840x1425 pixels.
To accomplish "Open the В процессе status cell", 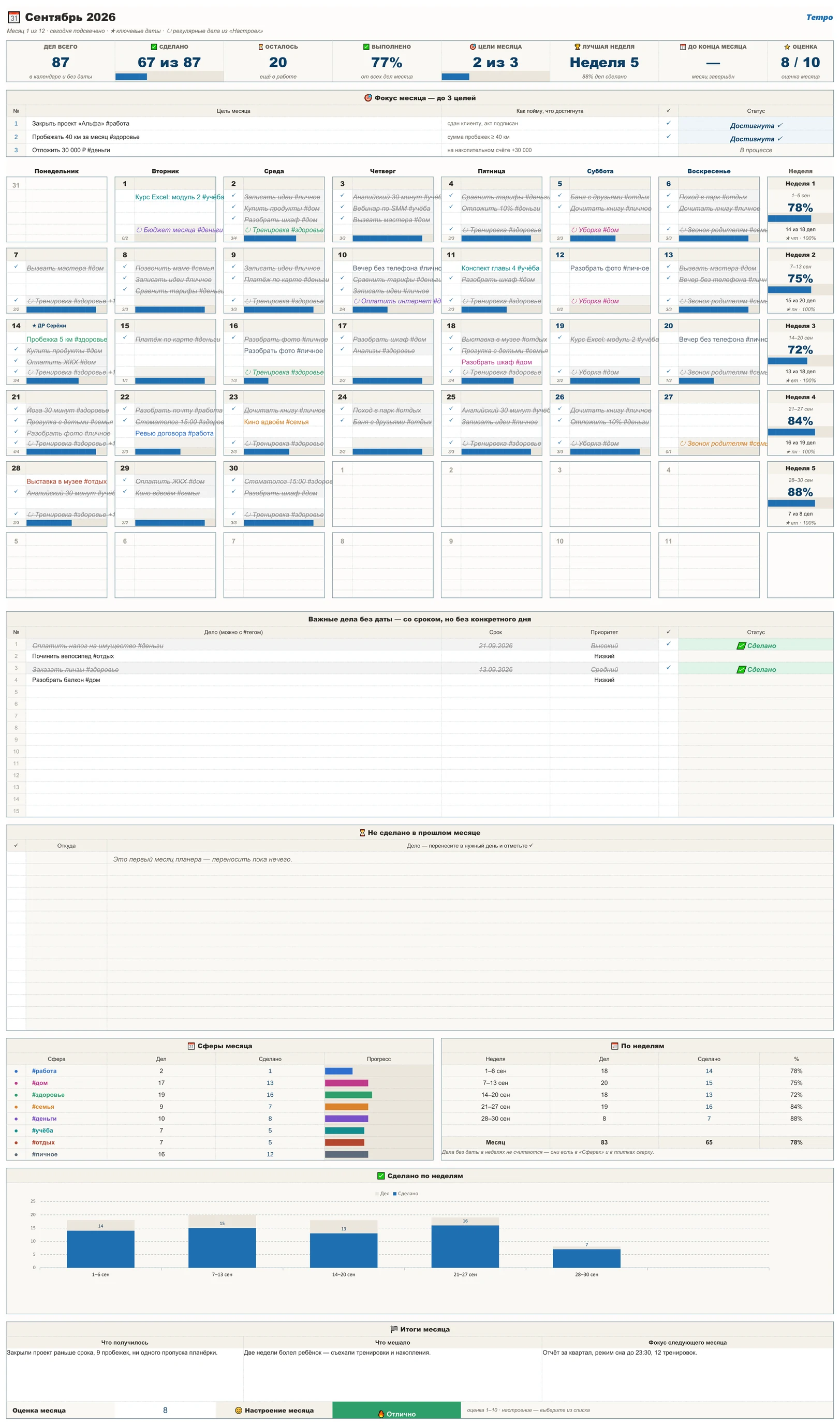I will point(756,150).
